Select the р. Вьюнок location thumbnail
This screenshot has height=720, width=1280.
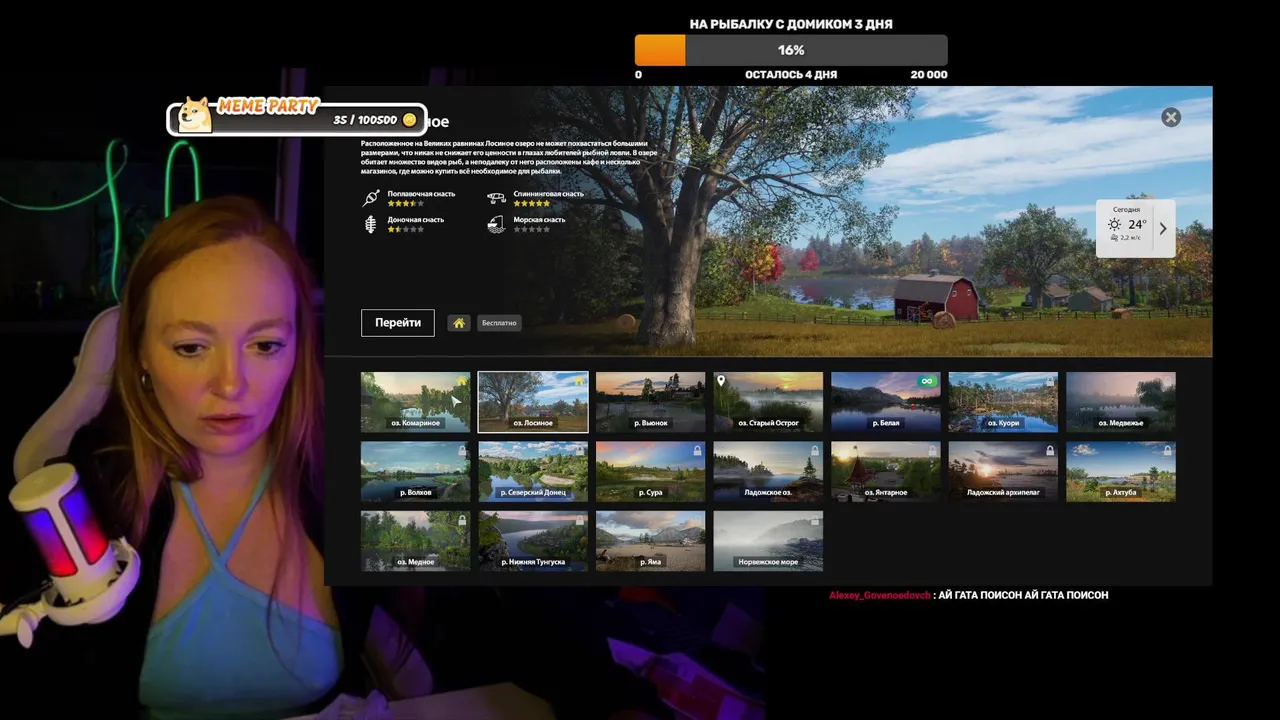[x=650, y=402]
